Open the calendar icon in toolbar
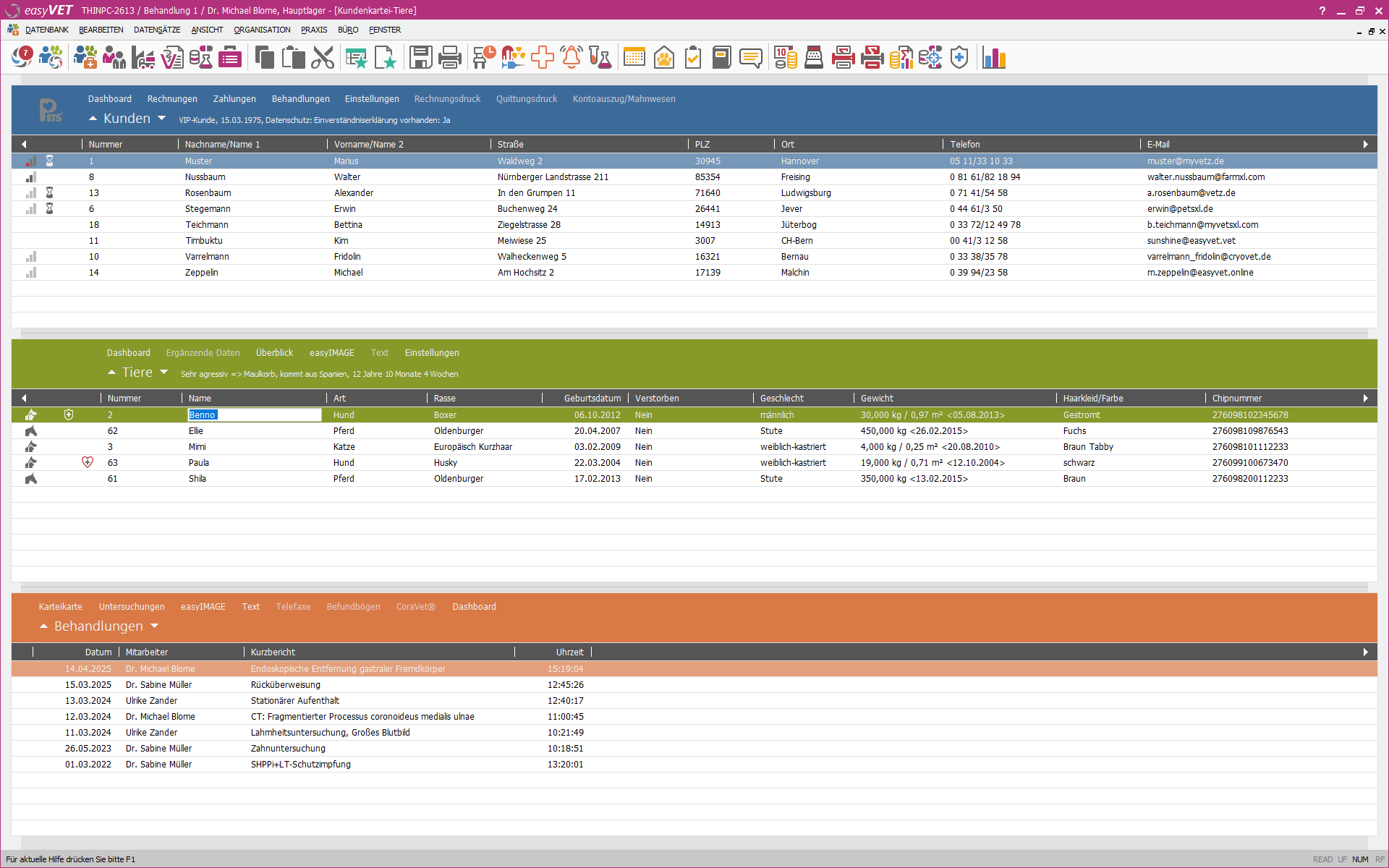1389x868 pixels. (634, 58)
